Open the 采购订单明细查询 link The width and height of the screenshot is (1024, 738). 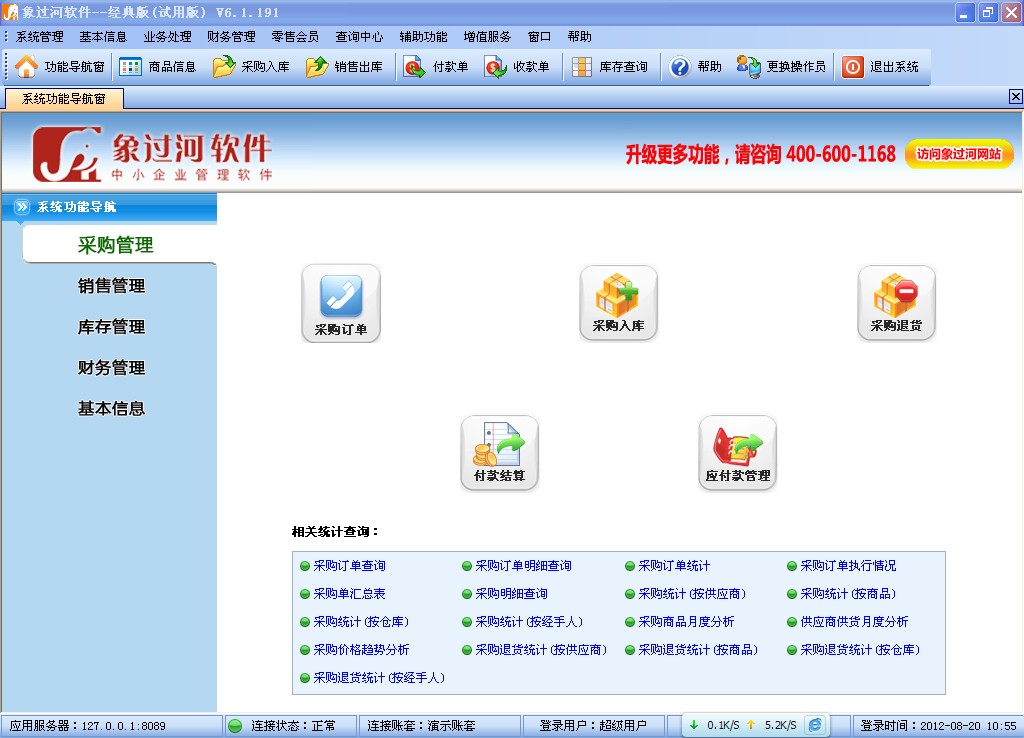click(x=523, y=566)
